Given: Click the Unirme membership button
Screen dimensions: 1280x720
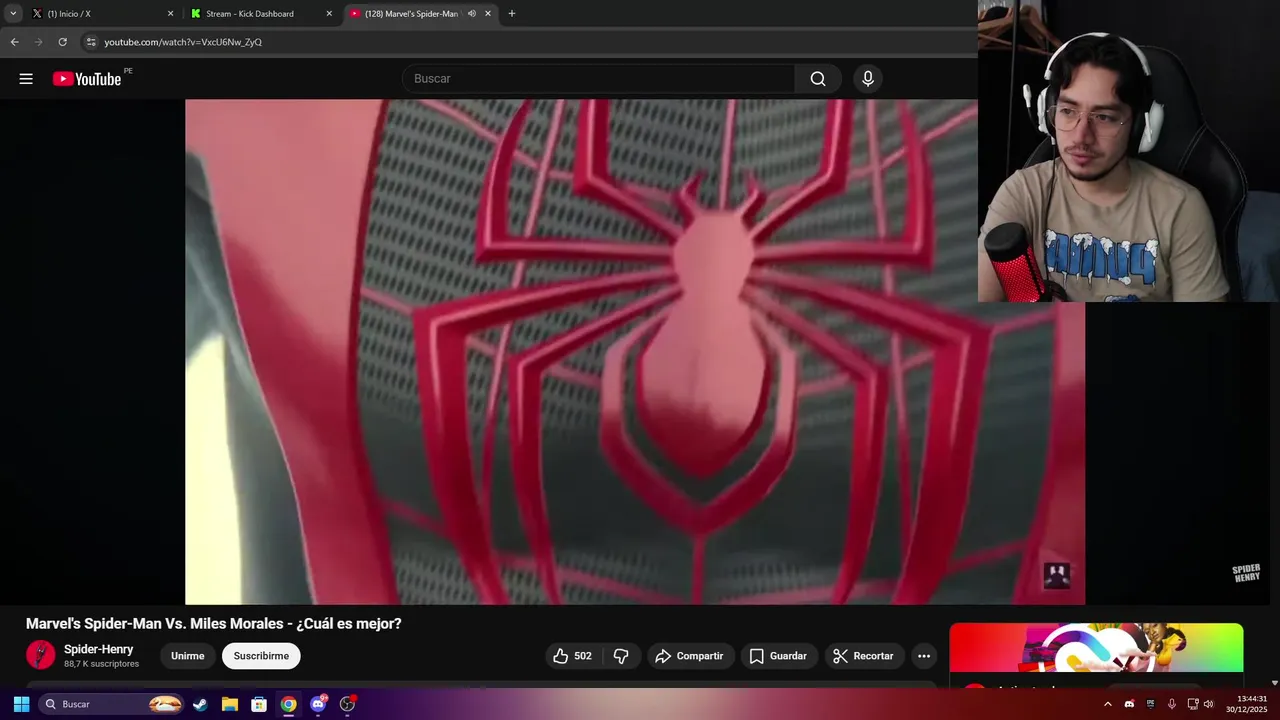Looking at the screenshot, I should pos(187,656).
